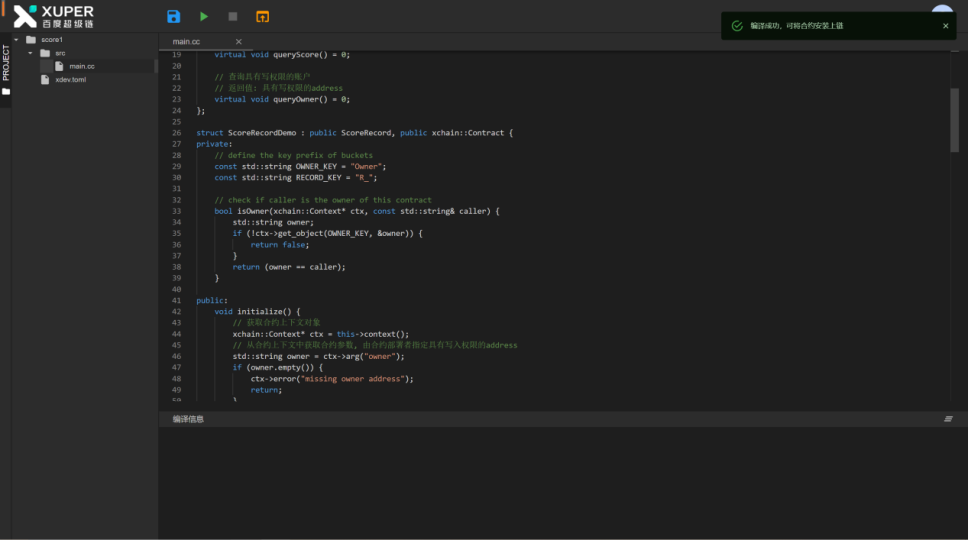
Task: Open xdev.toml in the file tree
Action: [x=70, y=79]
